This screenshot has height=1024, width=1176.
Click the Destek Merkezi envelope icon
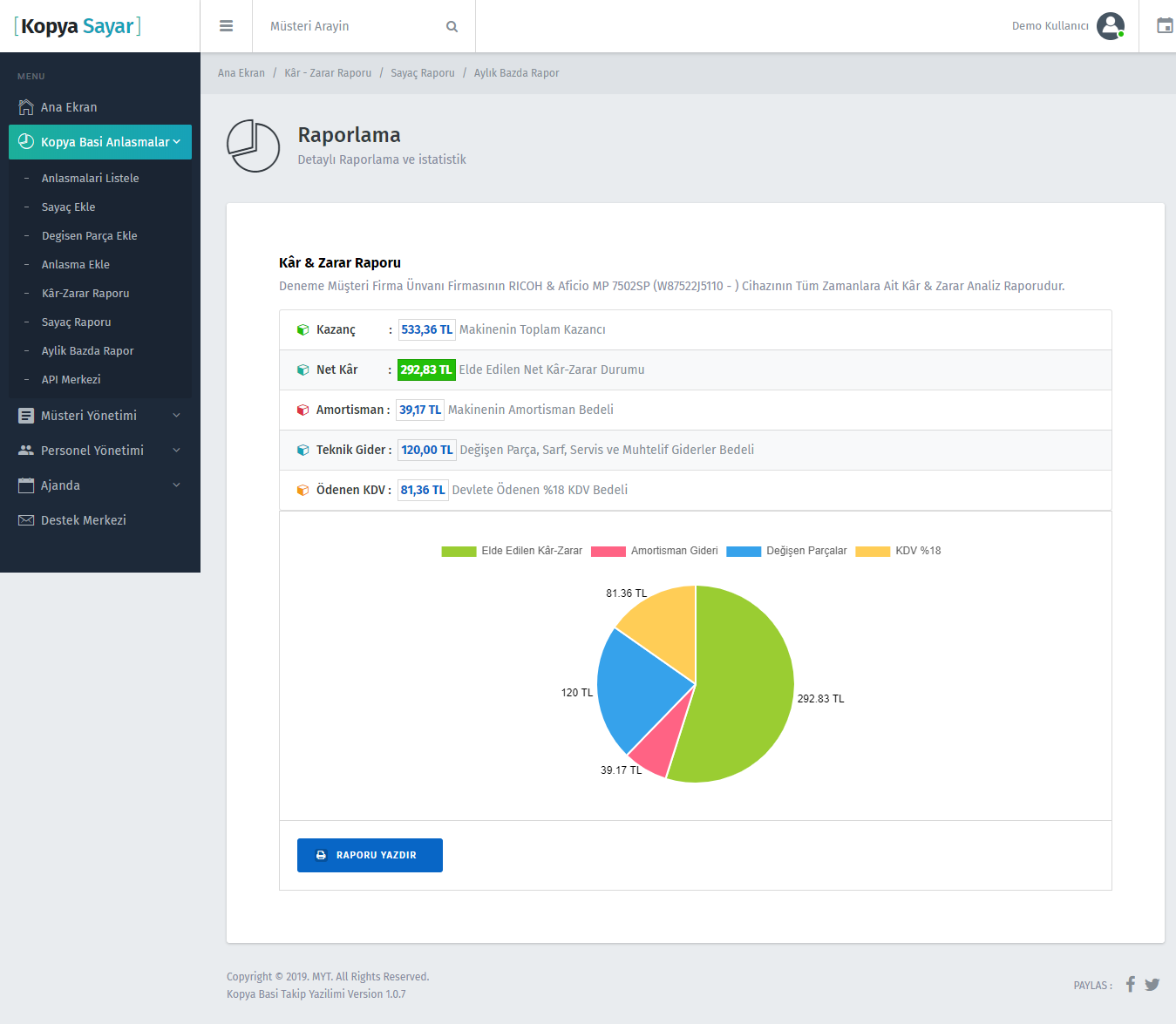[x=26, y=520]
